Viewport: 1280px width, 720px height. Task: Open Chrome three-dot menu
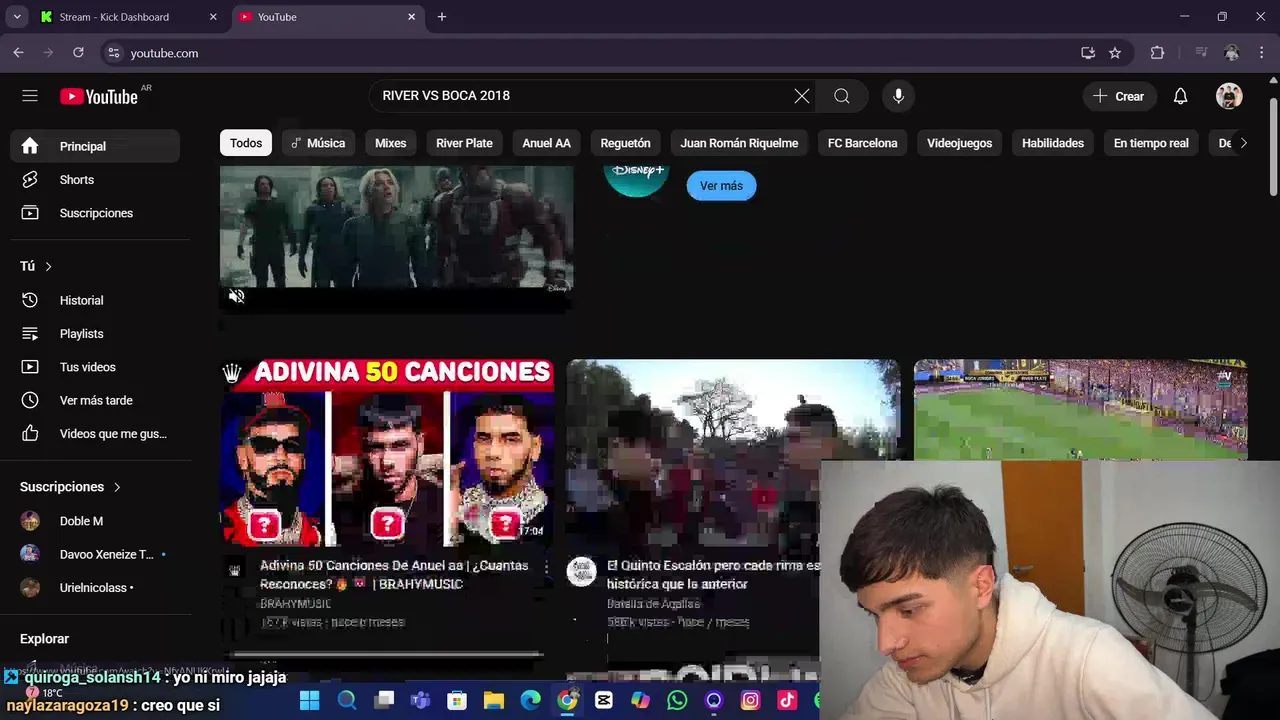pos(1262,53)
